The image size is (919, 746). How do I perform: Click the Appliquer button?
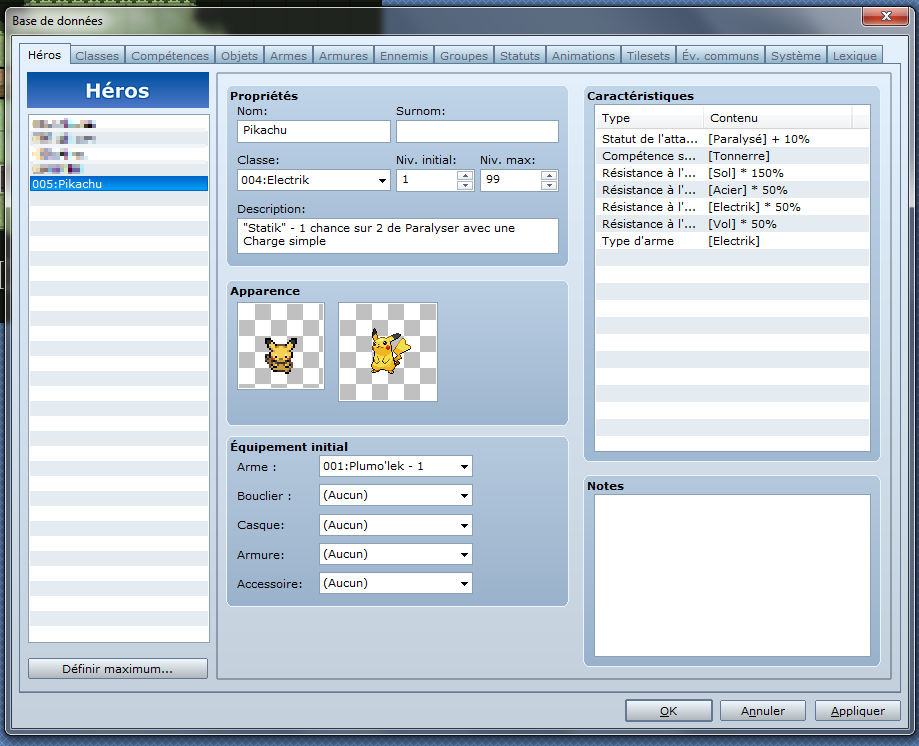(857, 711)
